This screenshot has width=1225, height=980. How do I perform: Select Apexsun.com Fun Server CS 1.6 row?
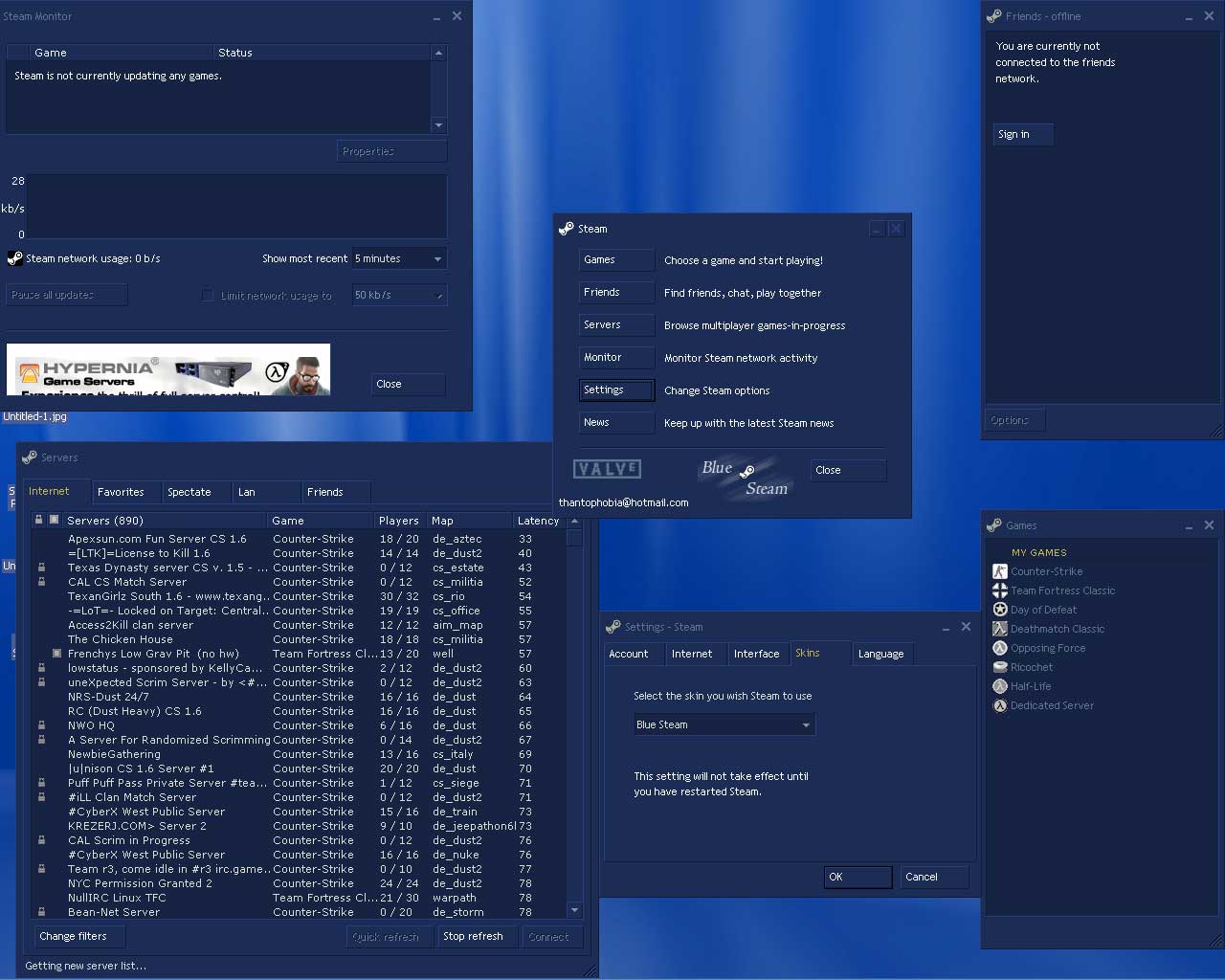click(x=299, y=539)
